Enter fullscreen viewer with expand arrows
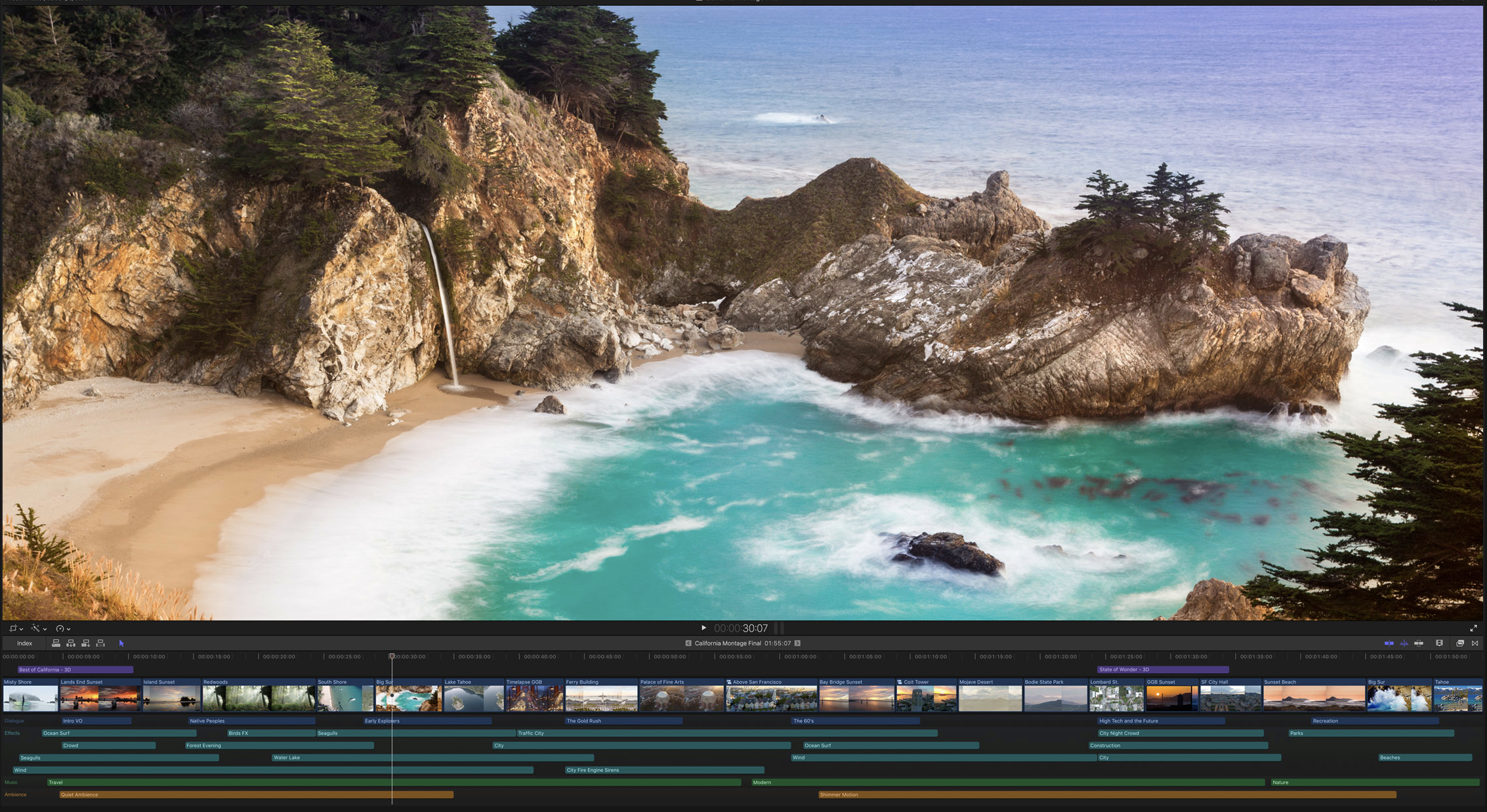This screenshot has height=812, width=1487. click(x=1473, y=628)
